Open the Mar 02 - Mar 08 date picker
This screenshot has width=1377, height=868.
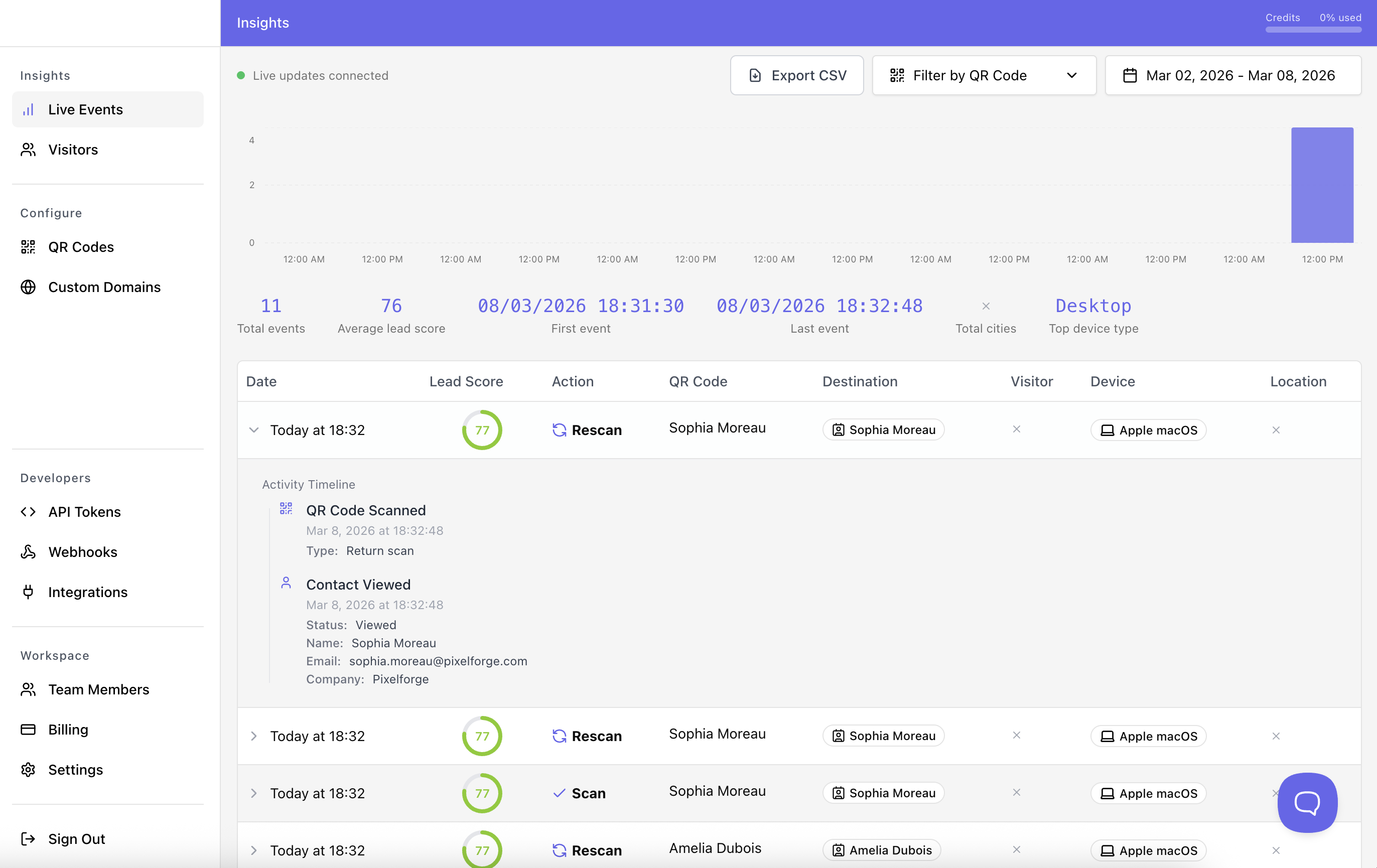point(1232,75)
